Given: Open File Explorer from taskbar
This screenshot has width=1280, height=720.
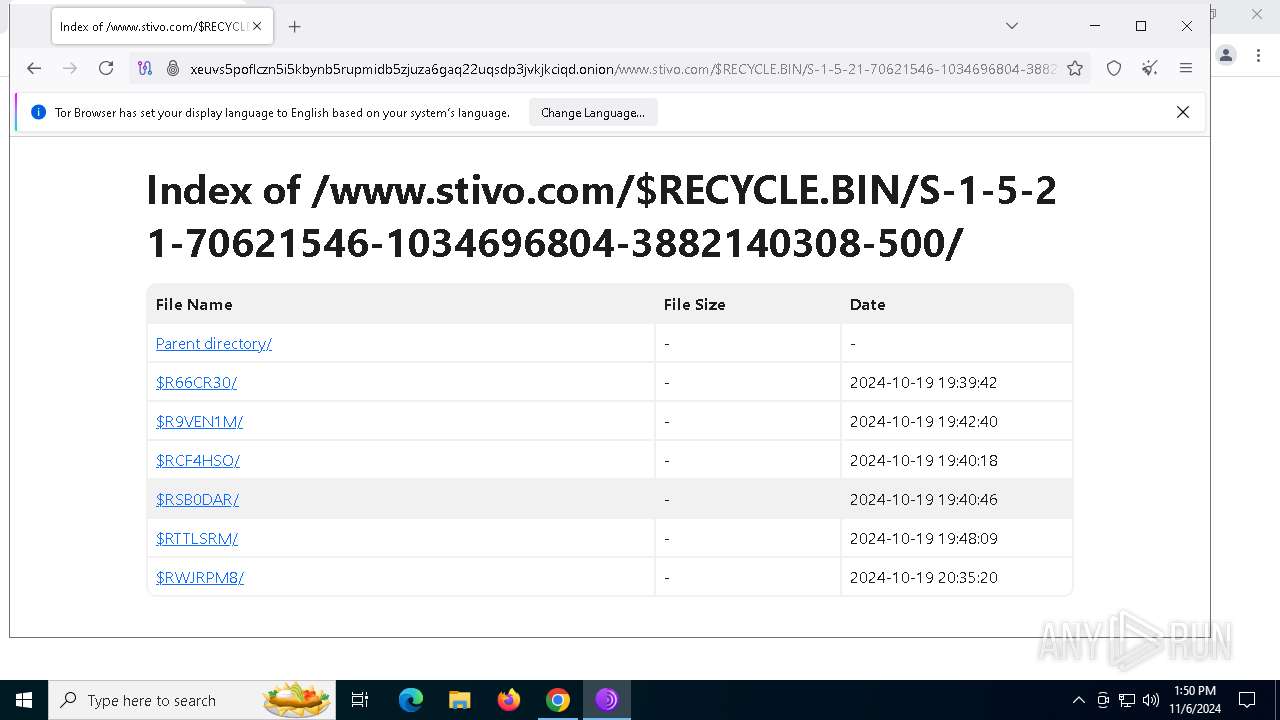Looking at the screenshot, I should (x=459, y=700).
